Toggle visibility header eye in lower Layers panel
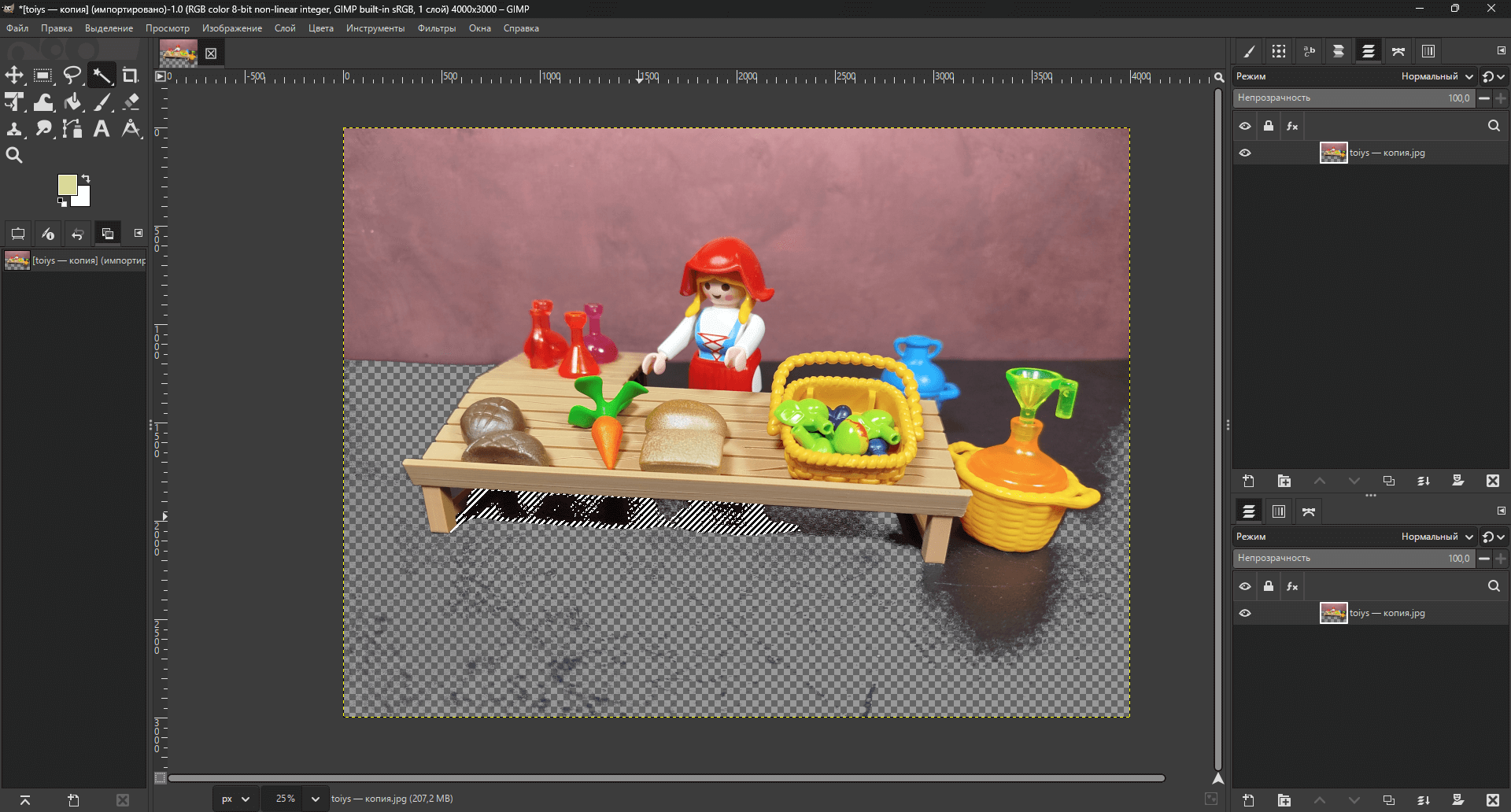This screenshot has height=812, width=1511. point(1245,586)
